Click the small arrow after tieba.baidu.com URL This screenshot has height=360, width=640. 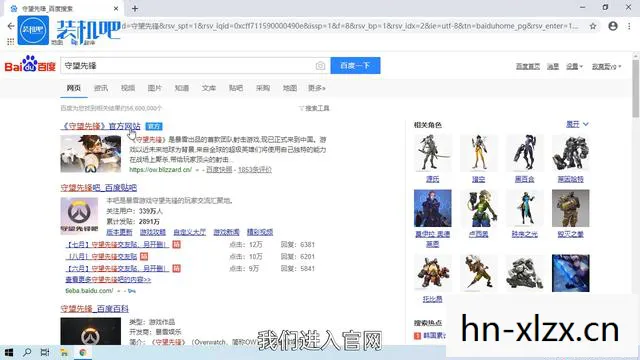point(119,291)
